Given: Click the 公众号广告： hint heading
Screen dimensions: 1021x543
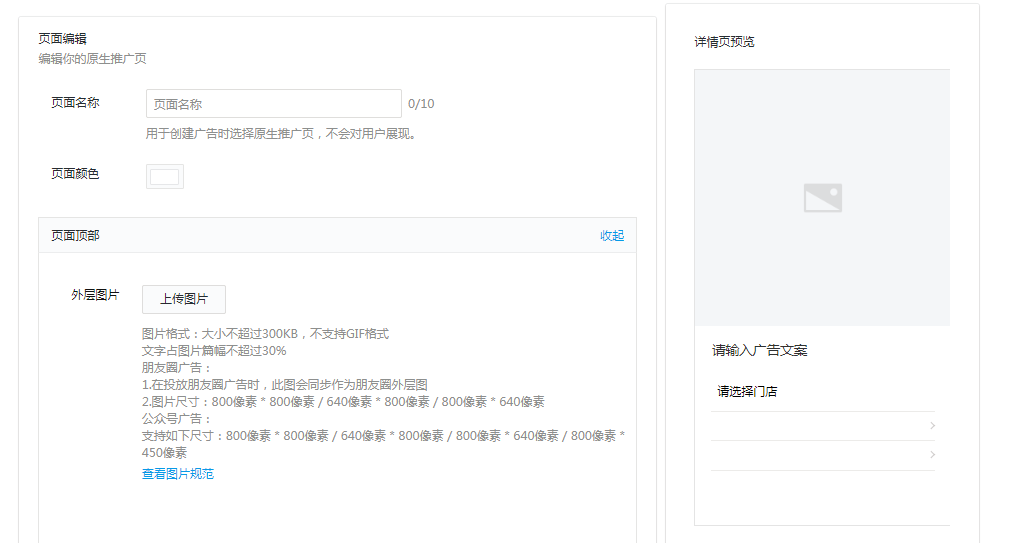Looking at the screenshot, I should point(176,419).
